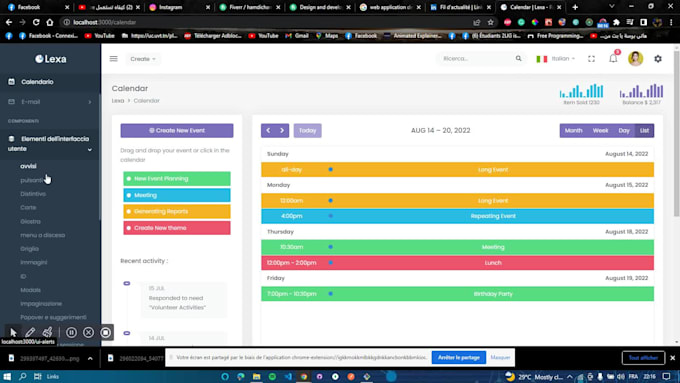Open the Windows taskbar search
The width and height of the screenshot is (680, 383).
23,376
